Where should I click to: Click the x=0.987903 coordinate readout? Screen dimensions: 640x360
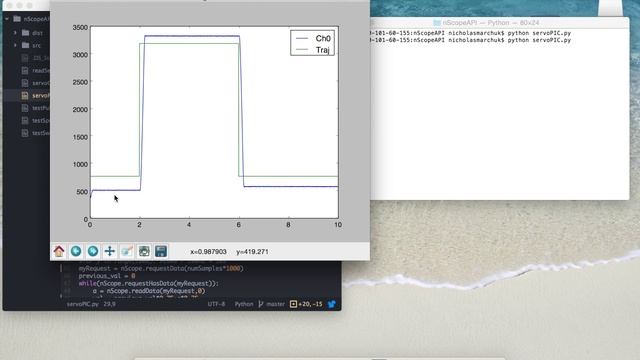click(208, 252)
